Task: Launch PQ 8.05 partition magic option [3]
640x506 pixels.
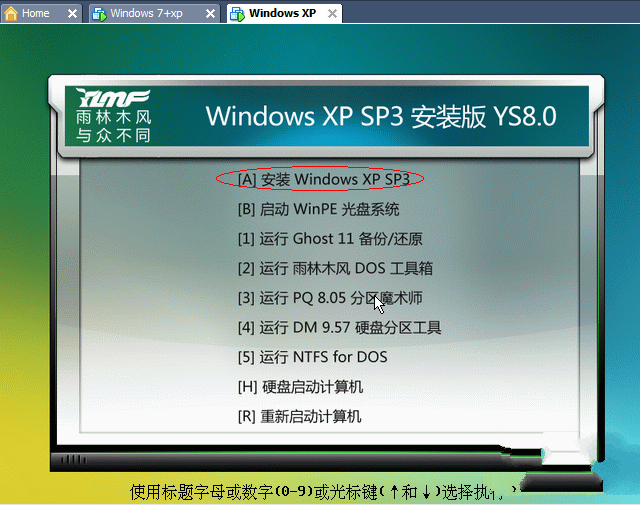Action: [329, 298]
